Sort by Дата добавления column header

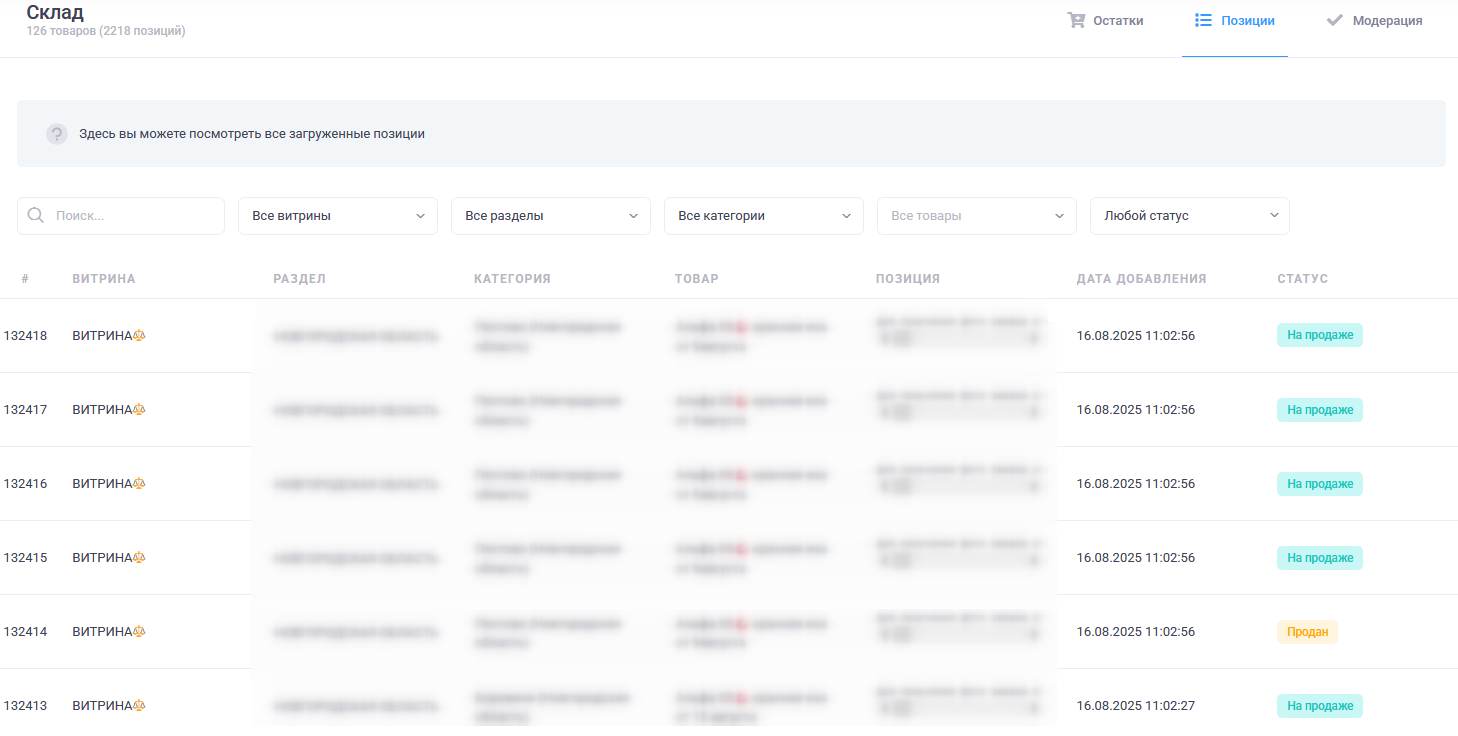click(1142, 279)
